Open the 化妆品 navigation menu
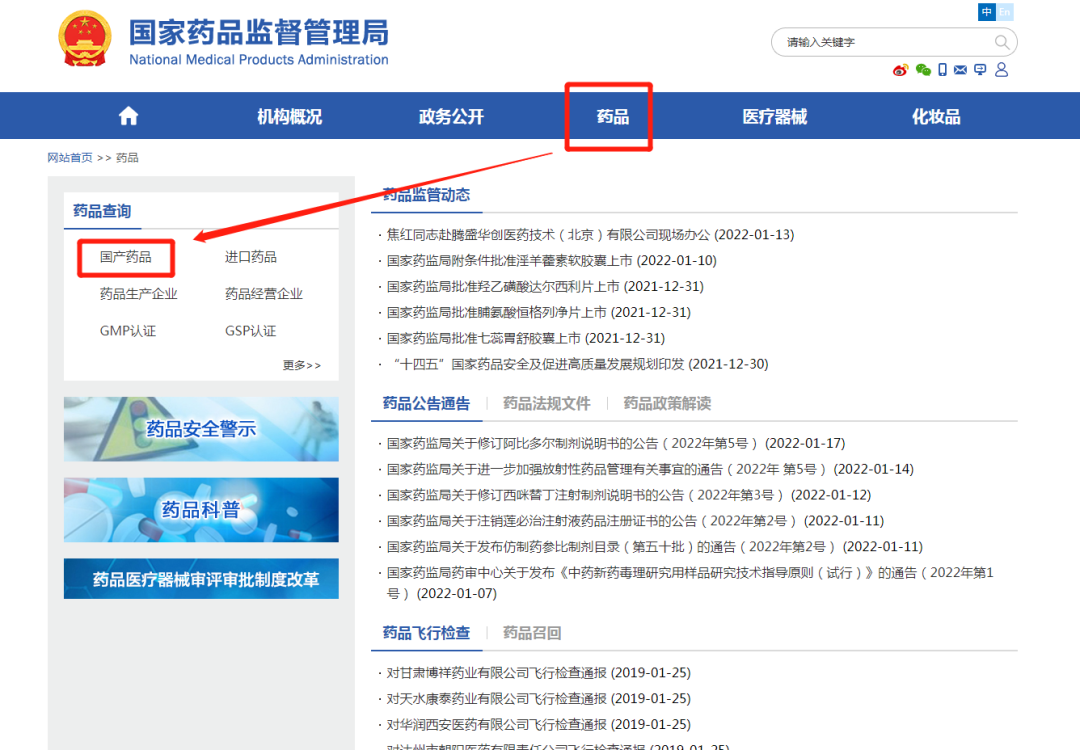1080x750 pixels. coord(936,116)
